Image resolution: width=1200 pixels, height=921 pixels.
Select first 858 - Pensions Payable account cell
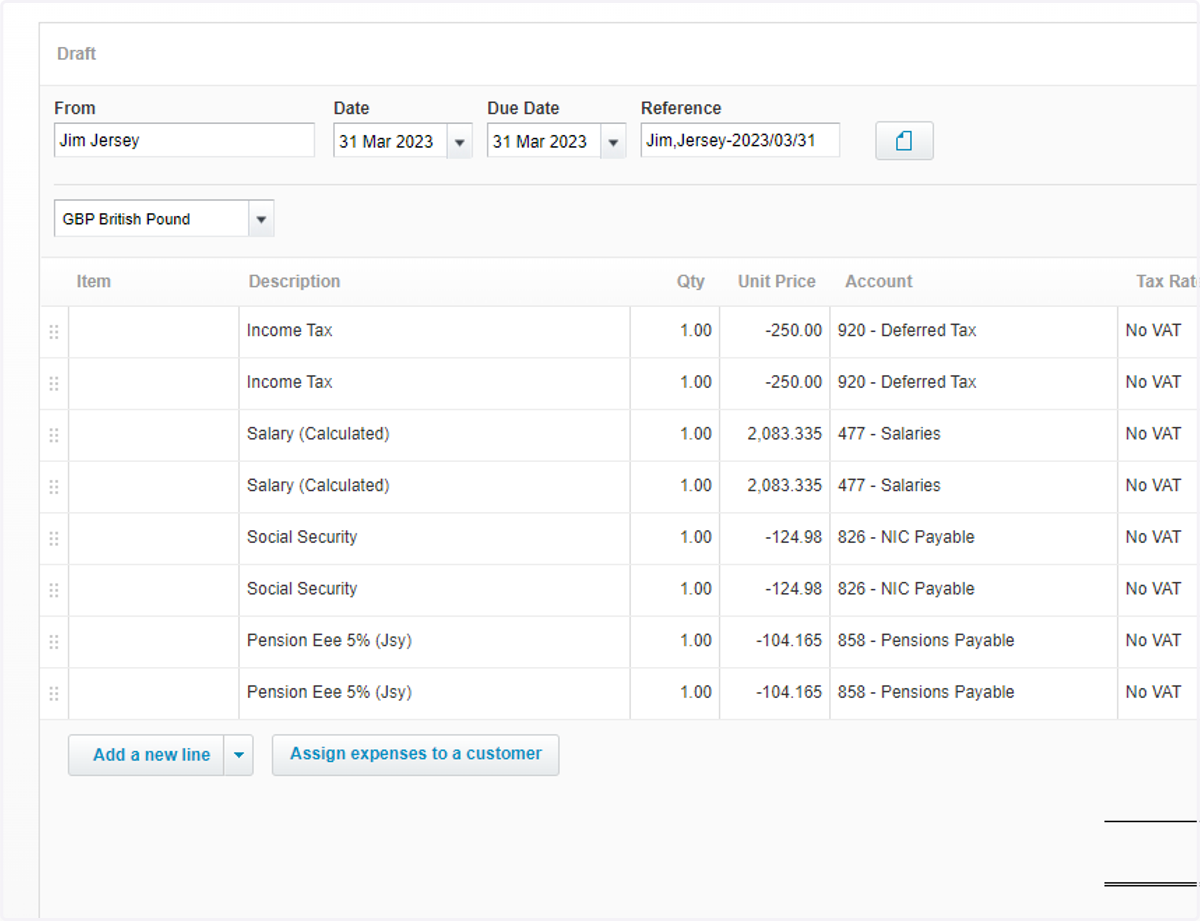973,641
